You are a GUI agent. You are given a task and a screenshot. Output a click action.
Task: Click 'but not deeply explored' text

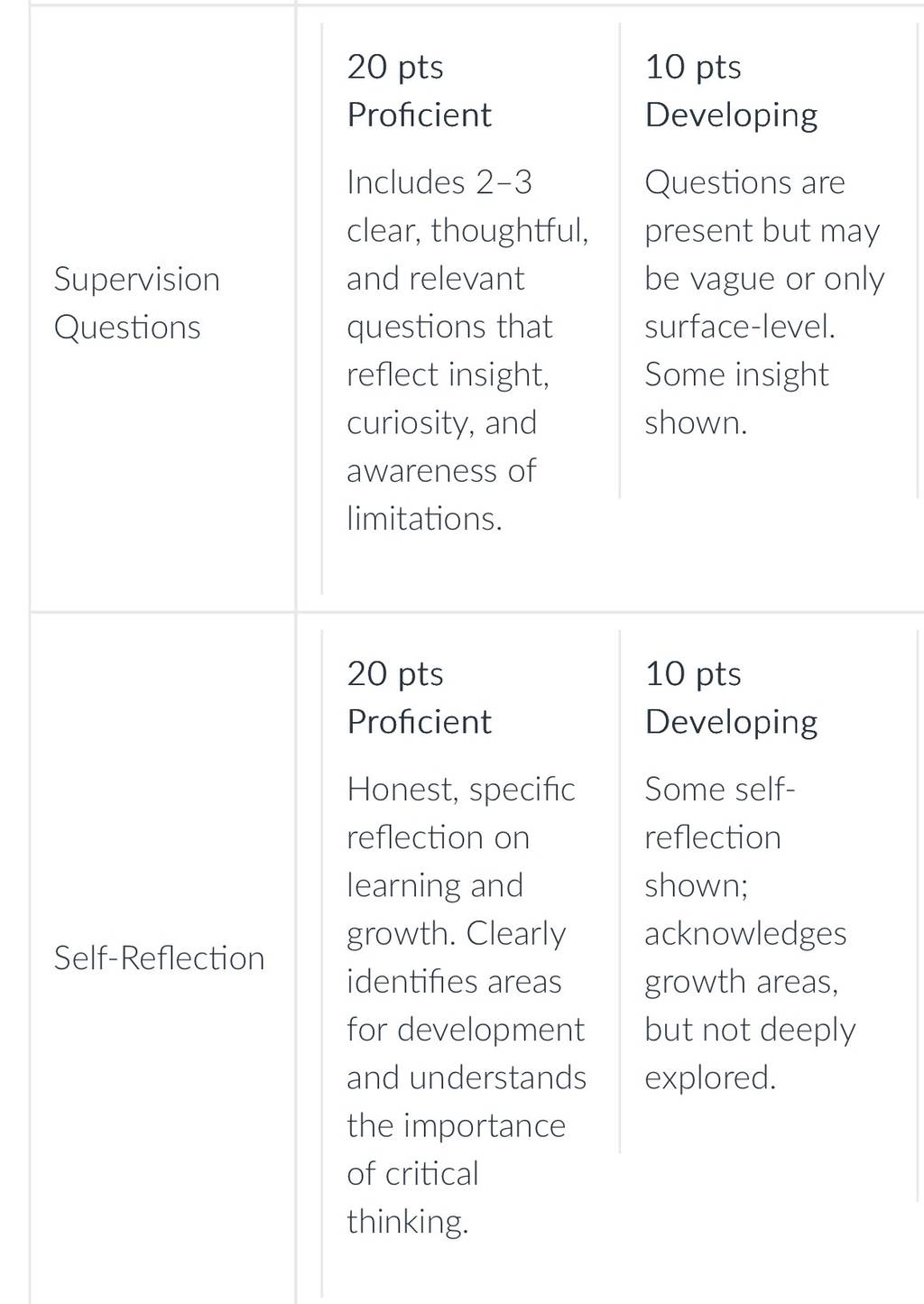tap(750, 1053)
